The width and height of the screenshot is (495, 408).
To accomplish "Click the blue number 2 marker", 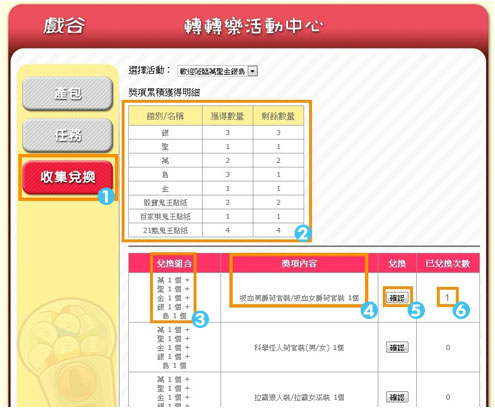I will click(x=303, y=233).
